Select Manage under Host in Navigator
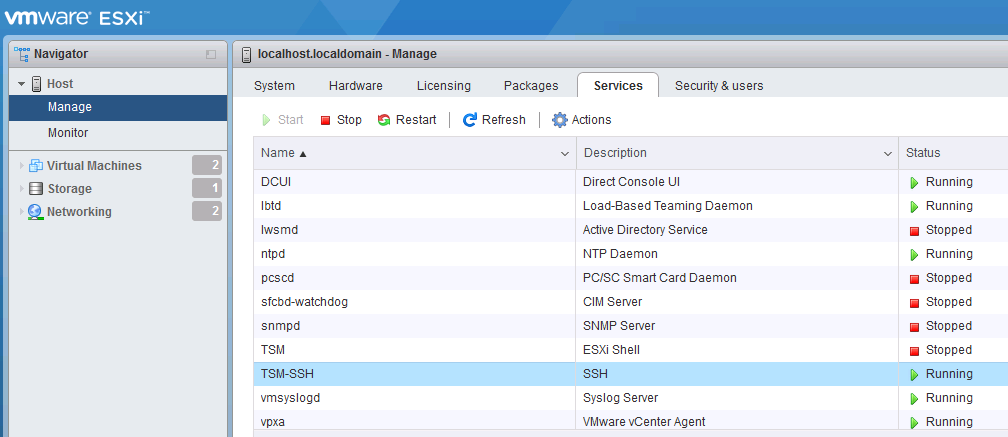Image resolution: width=1008 pixels, height=437 pixels. [118, 107]
